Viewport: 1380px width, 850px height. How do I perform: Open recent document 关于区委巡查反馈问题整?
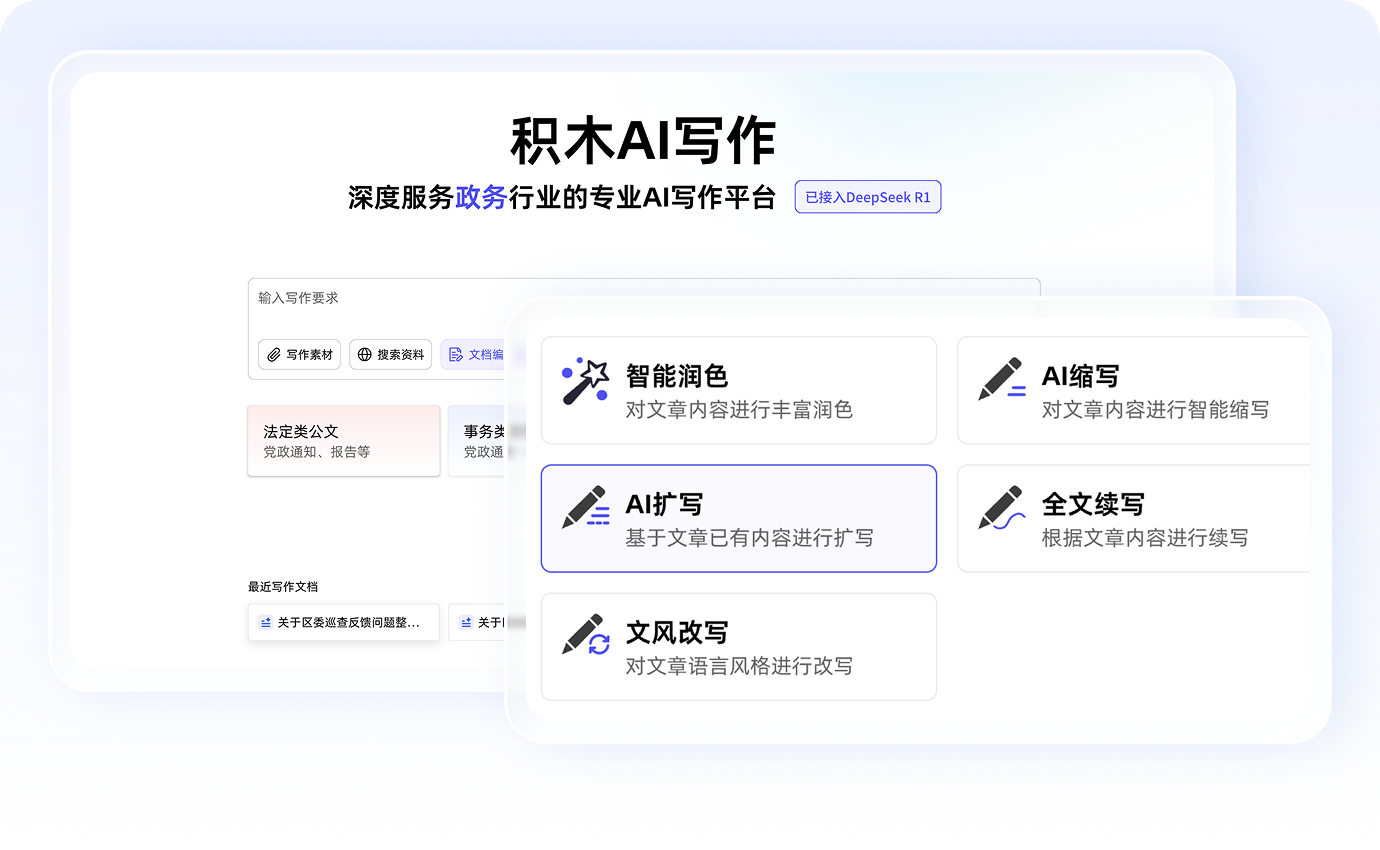coord(348,623)
